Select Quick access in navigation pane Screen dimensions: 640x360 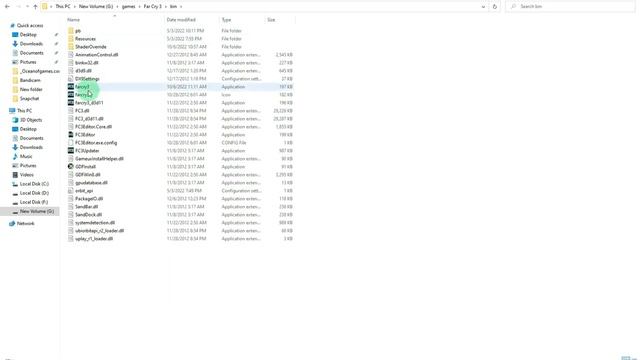click(x=30, y=25)
